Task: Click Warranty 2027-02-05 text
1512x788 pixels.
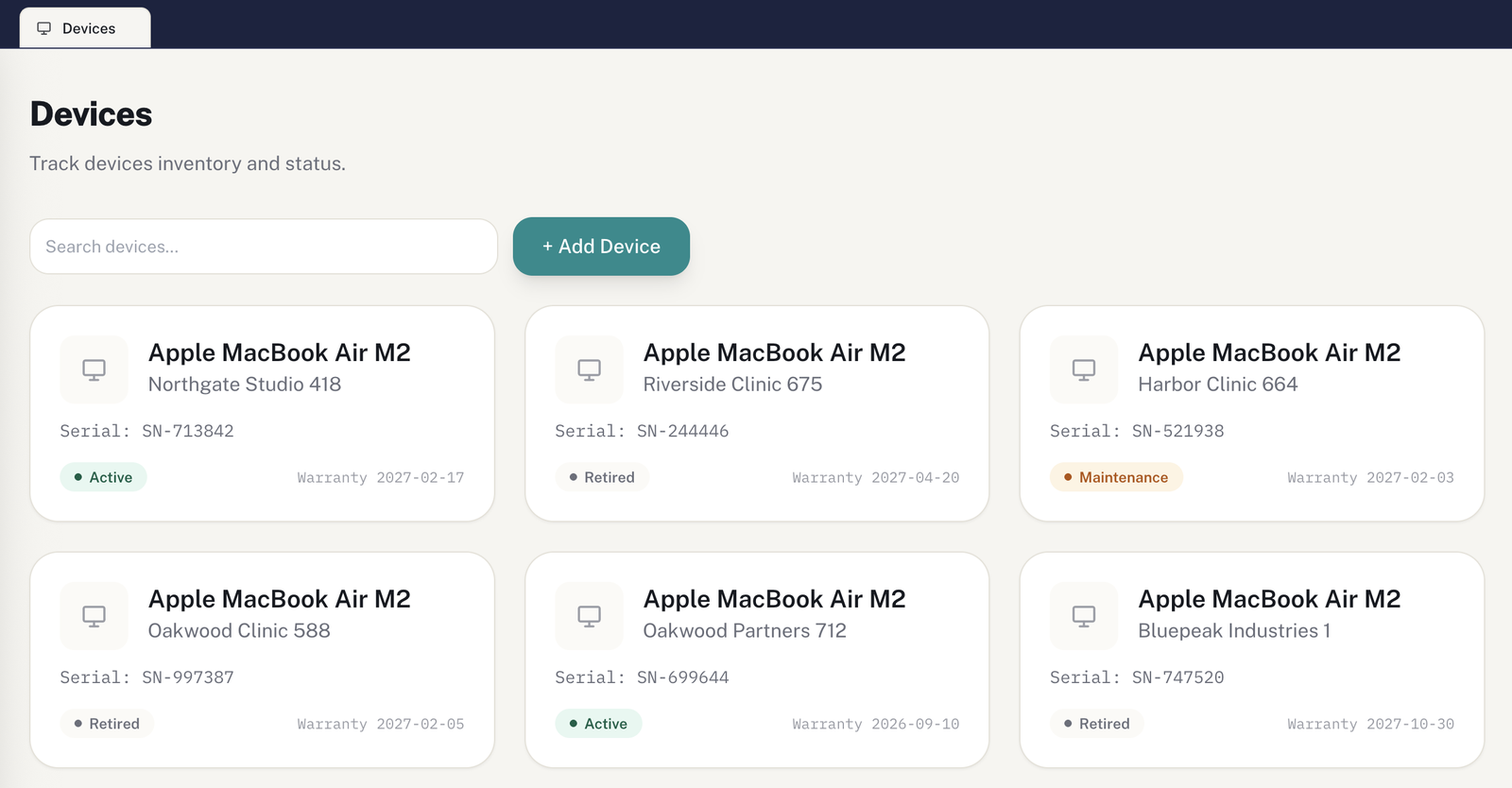Action: [x=381, y=725]
